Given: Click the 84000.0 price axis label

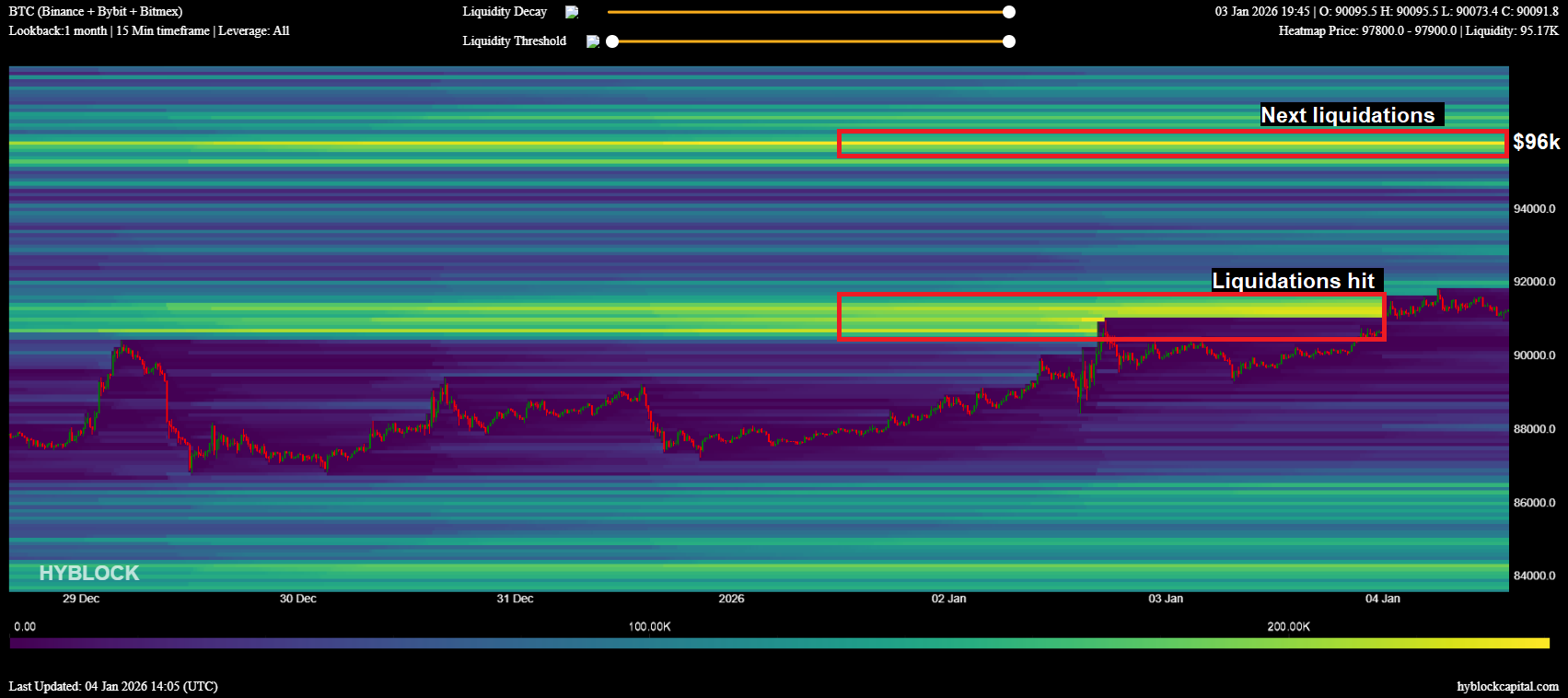Looking at the screenshot, I should pos(1534,576).
